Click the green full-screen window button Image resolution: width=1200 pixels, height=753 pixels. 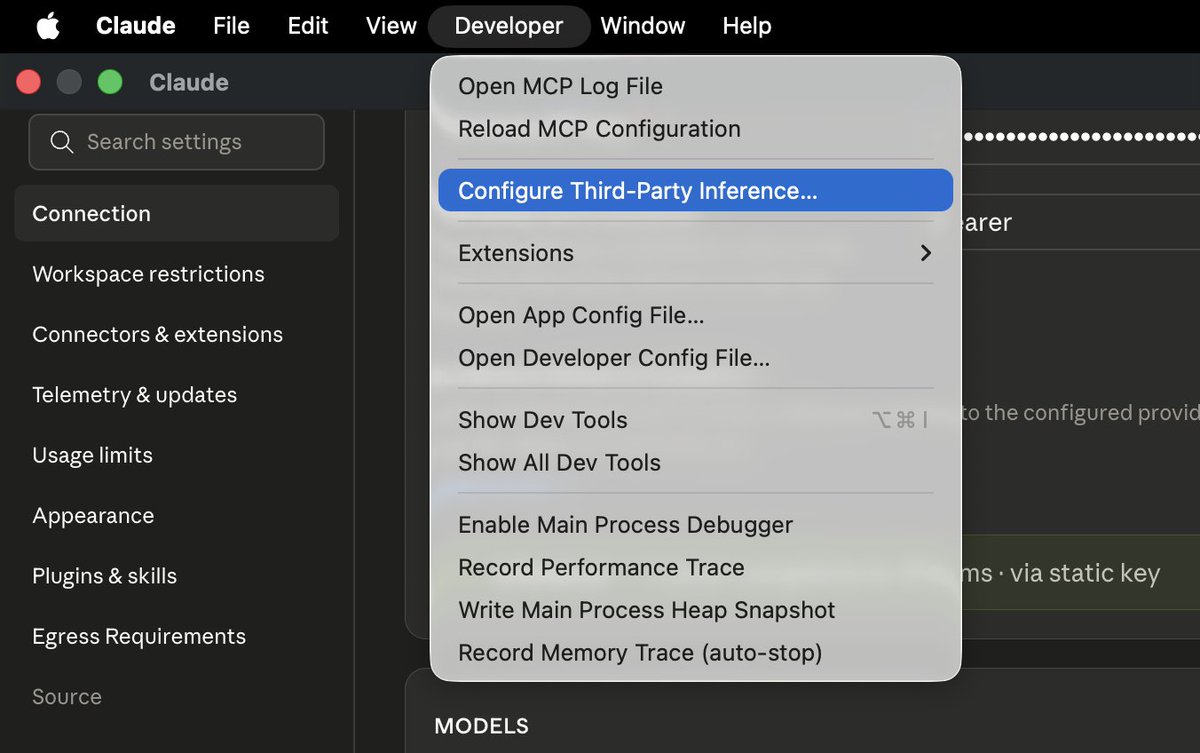pos(110,82)
